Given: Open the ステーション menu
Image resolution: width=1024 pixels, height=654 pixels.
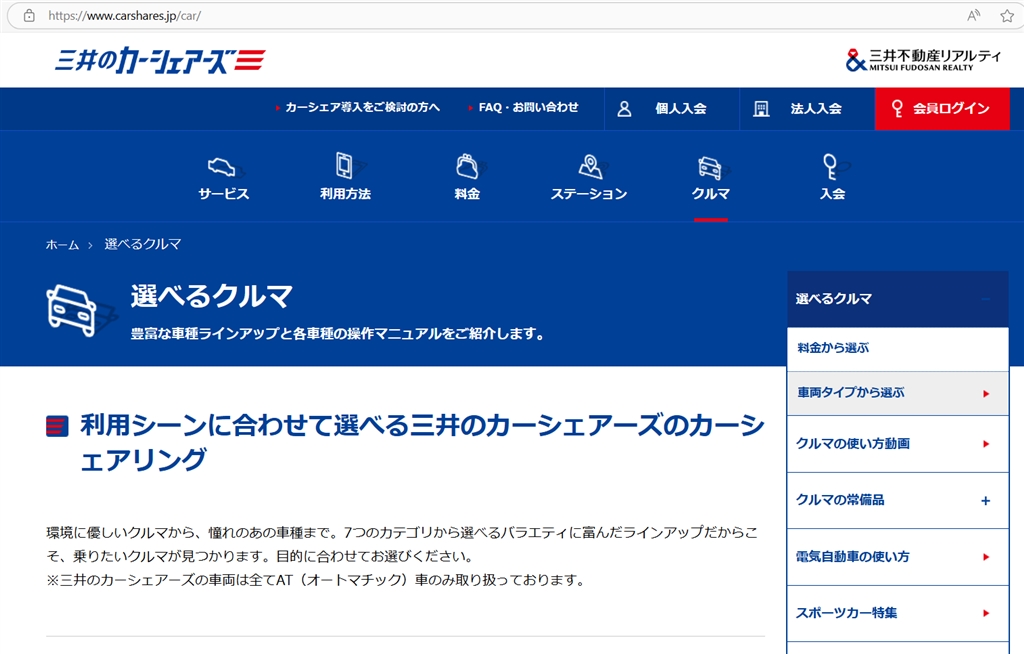Looking at the screenshot, I should [x=589, y=193].
